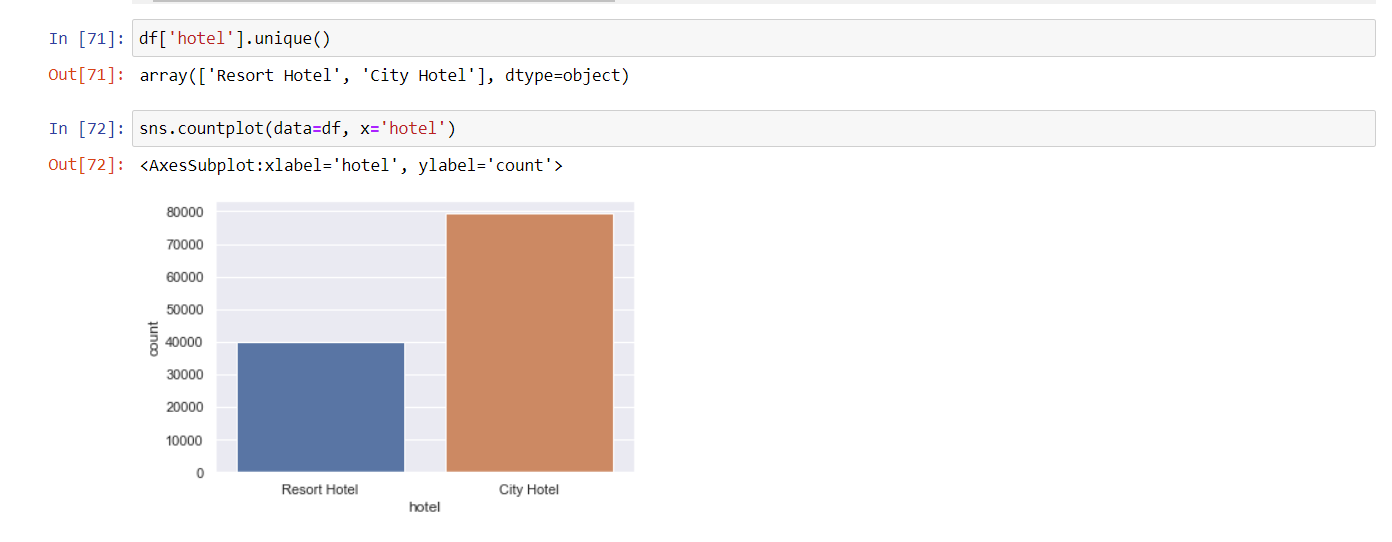
Task: Click the Out[71] prompt label
Action: coord(86,75)
